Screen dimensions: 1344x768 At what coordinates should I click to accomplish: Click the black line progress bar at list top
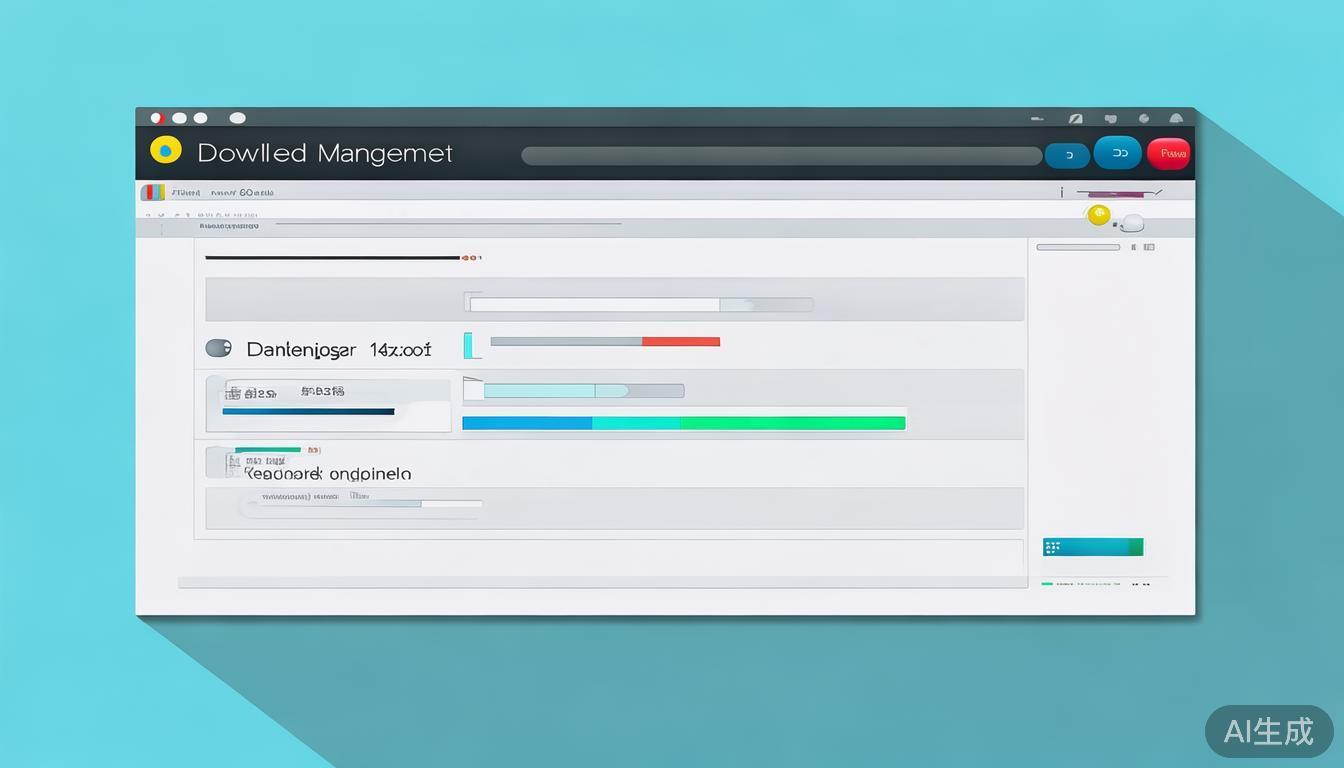tap(332, 258)
